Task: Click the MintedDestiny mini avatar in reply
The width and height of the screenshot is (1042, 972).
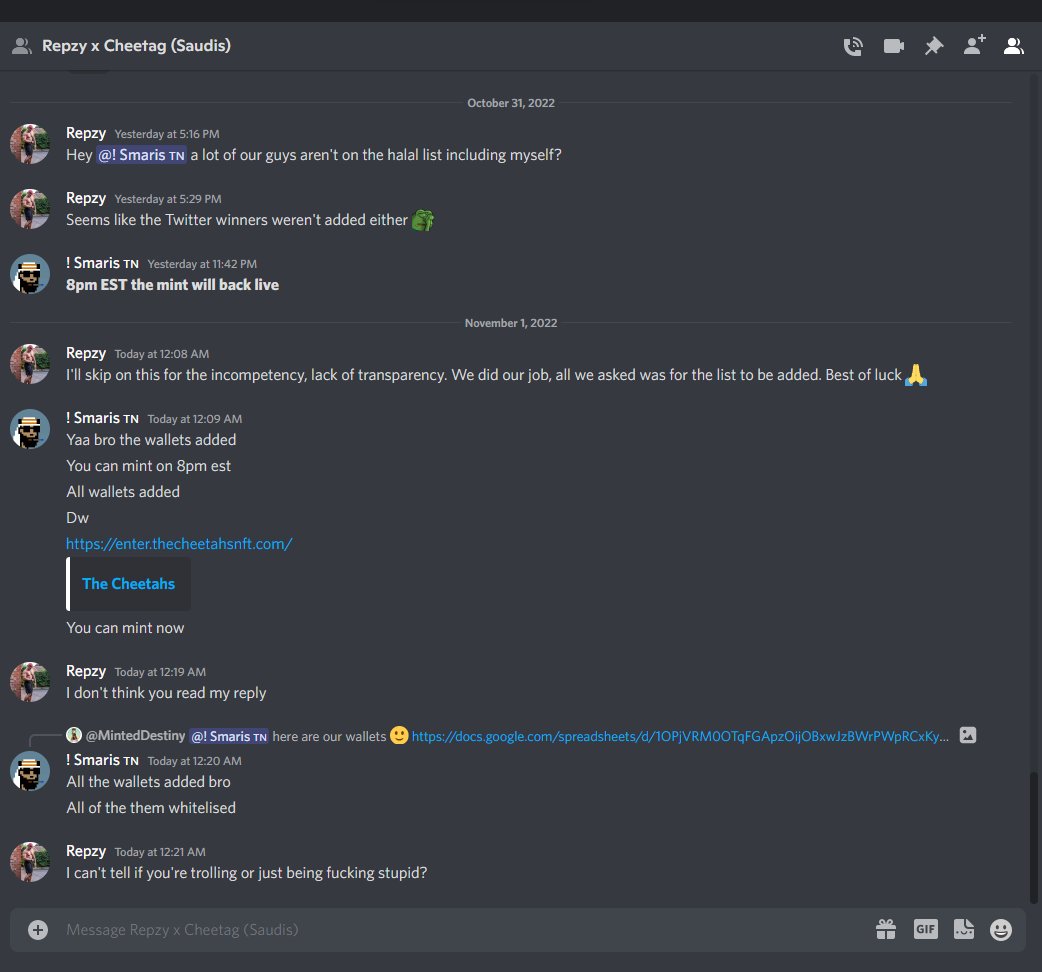Action: (74, 735)
